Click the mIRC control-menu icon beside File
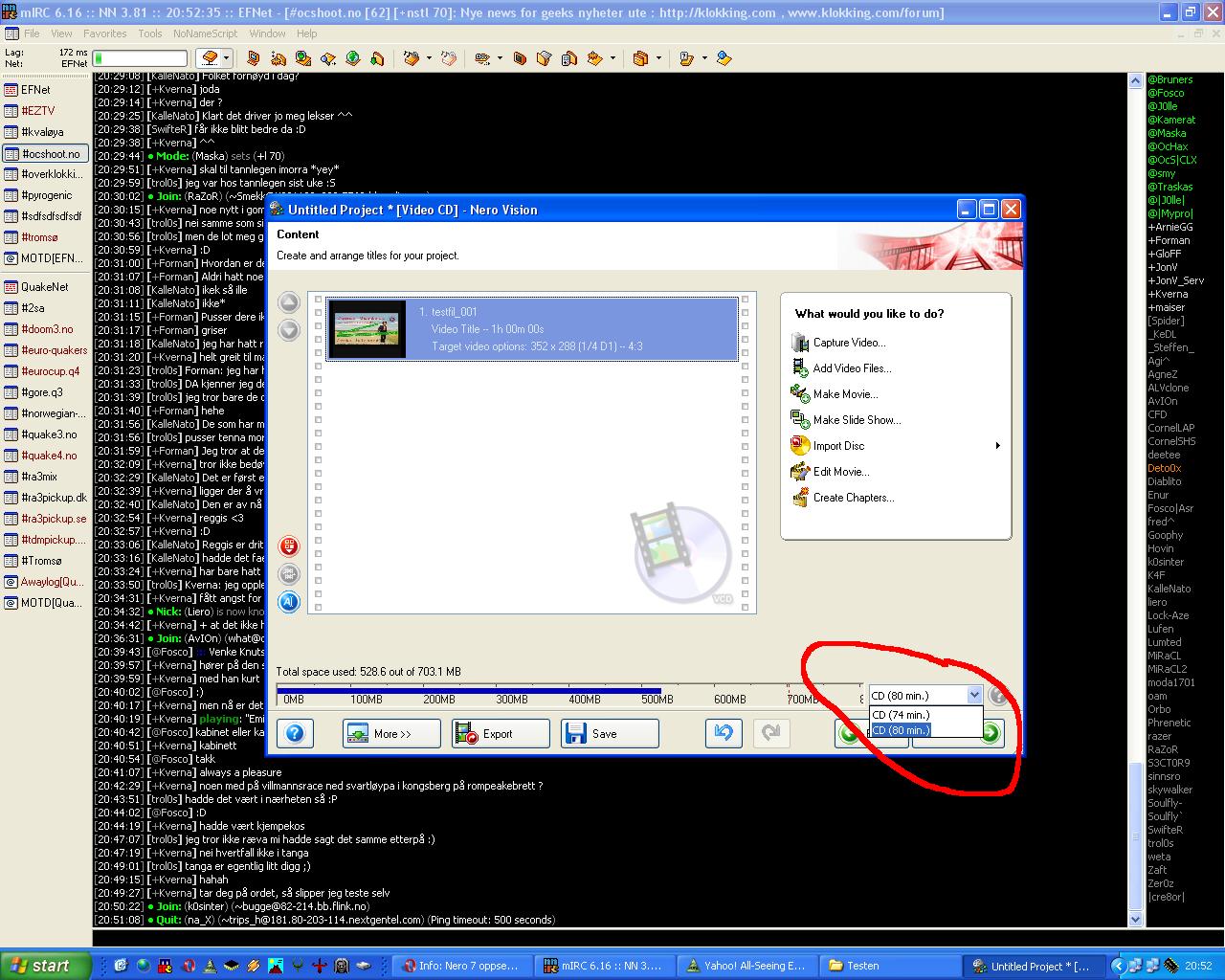The height and width of the screenshot is (980, 1225). pyautogui.click(x=11, y=33)
